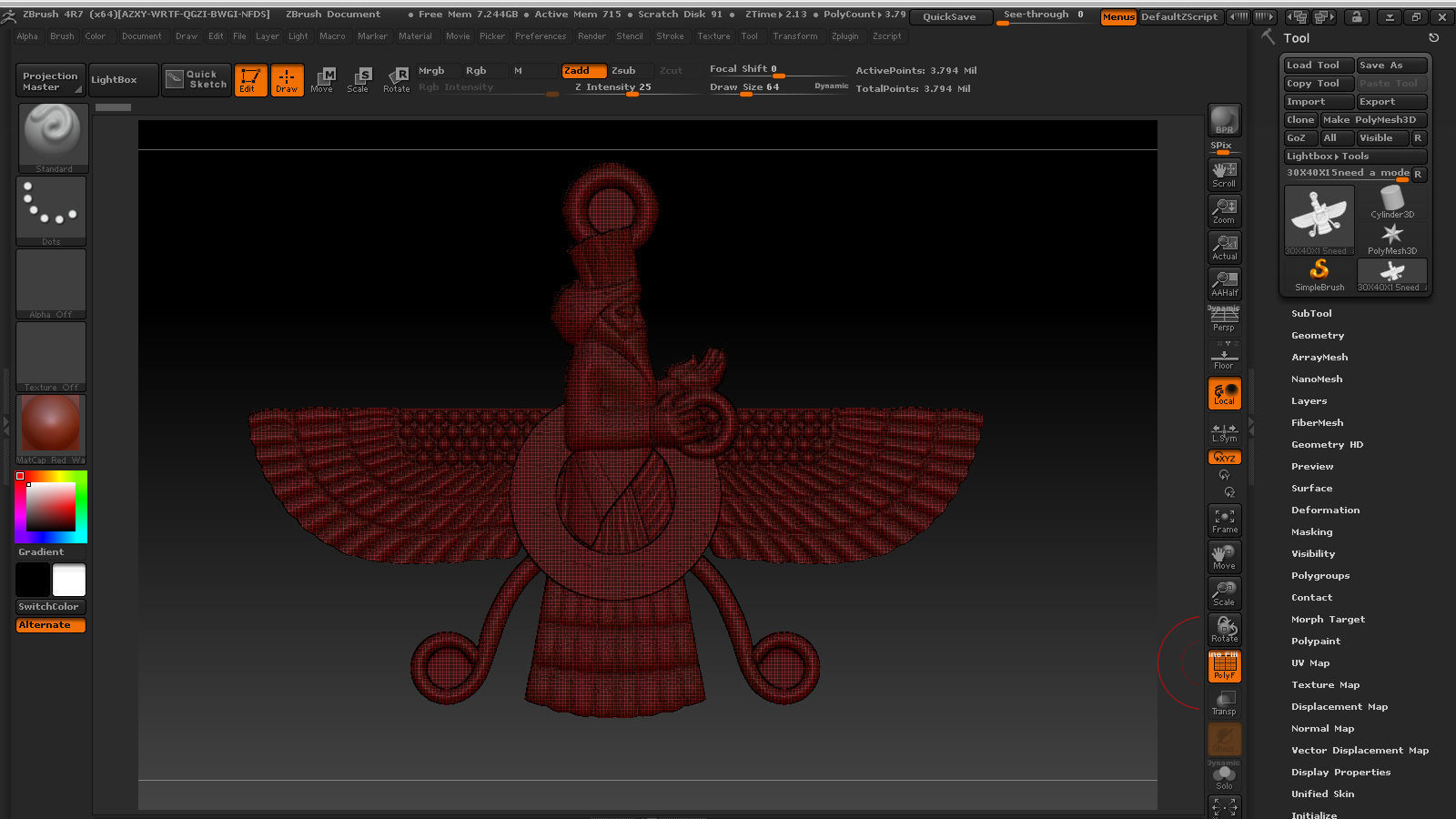The width and height of the screenshot is (1456, 819).
Task: Click the Frame mesh icon
Action: click(x=1224, y=521)
